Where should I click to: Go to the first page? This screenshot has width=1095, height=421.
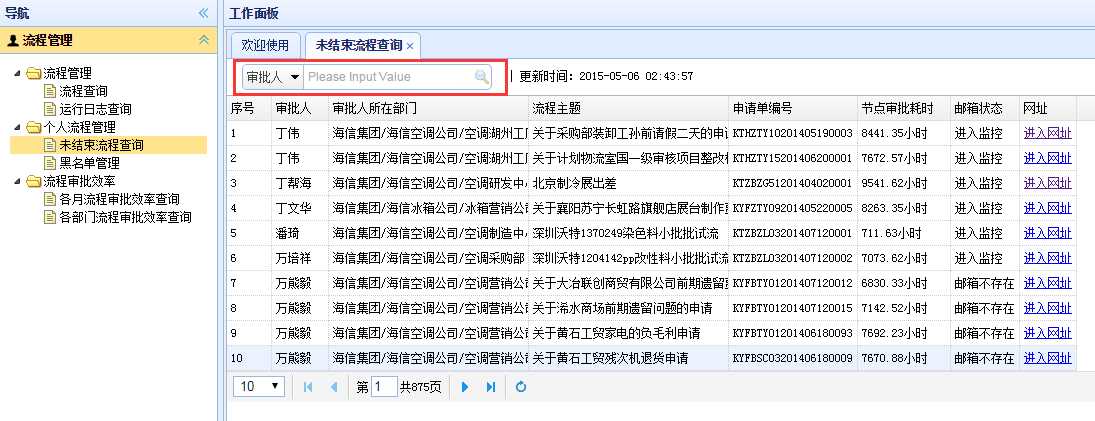point(308,387)
